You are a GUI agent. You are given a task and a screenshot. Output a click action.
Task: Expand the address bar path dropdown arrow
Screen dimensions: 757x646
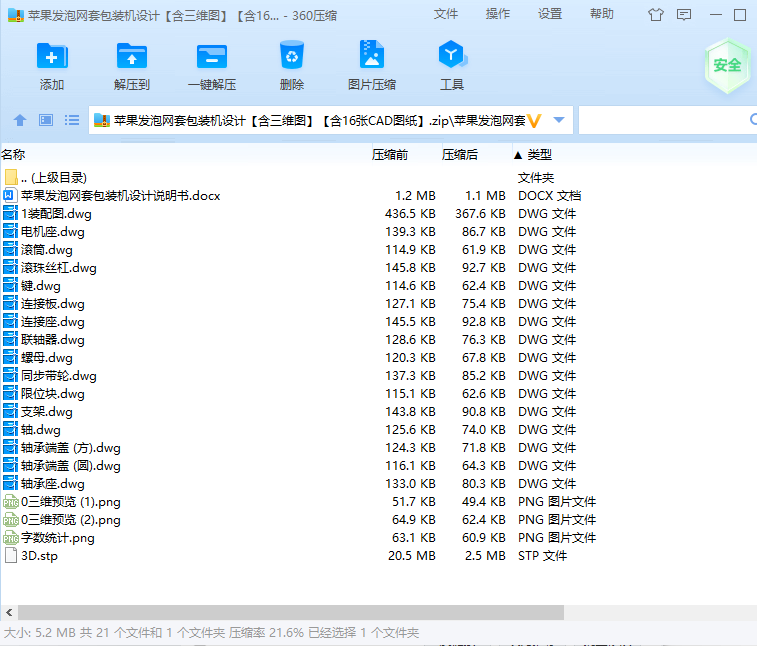(559, 120)
